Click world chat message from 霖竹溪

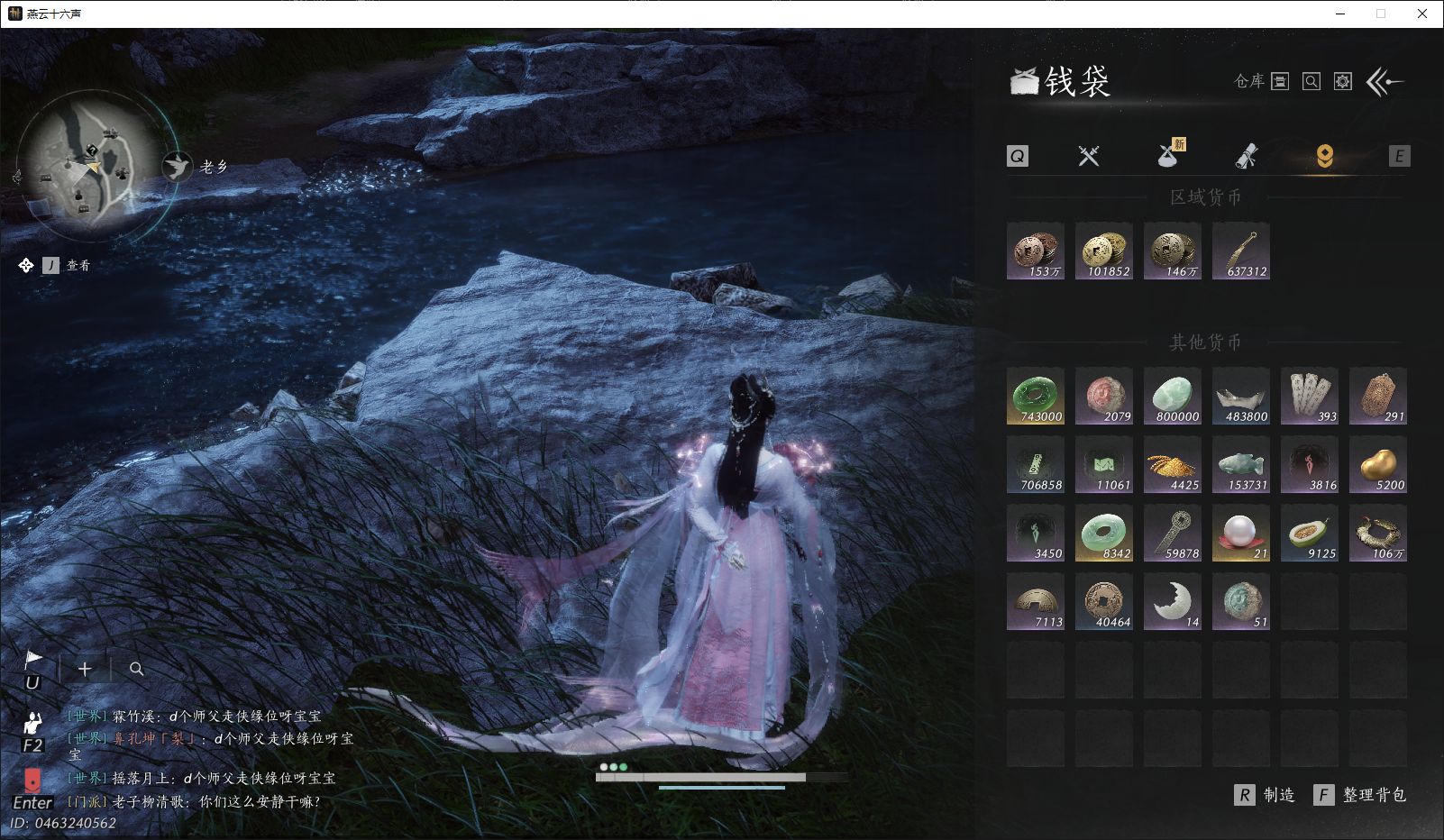pyautogui.click(x=195, y=717)
